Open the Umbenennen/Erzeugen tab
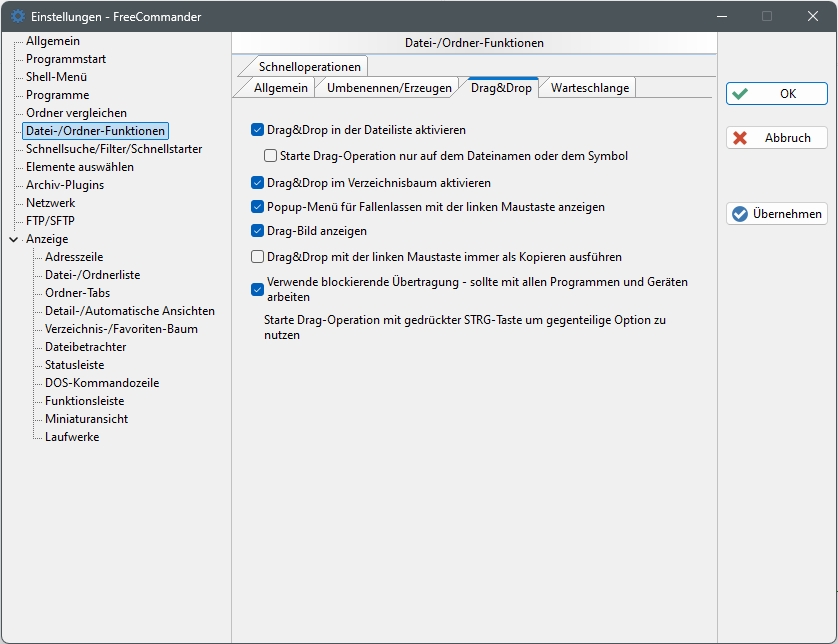This screenshot has width=838, height=644. 389,88
